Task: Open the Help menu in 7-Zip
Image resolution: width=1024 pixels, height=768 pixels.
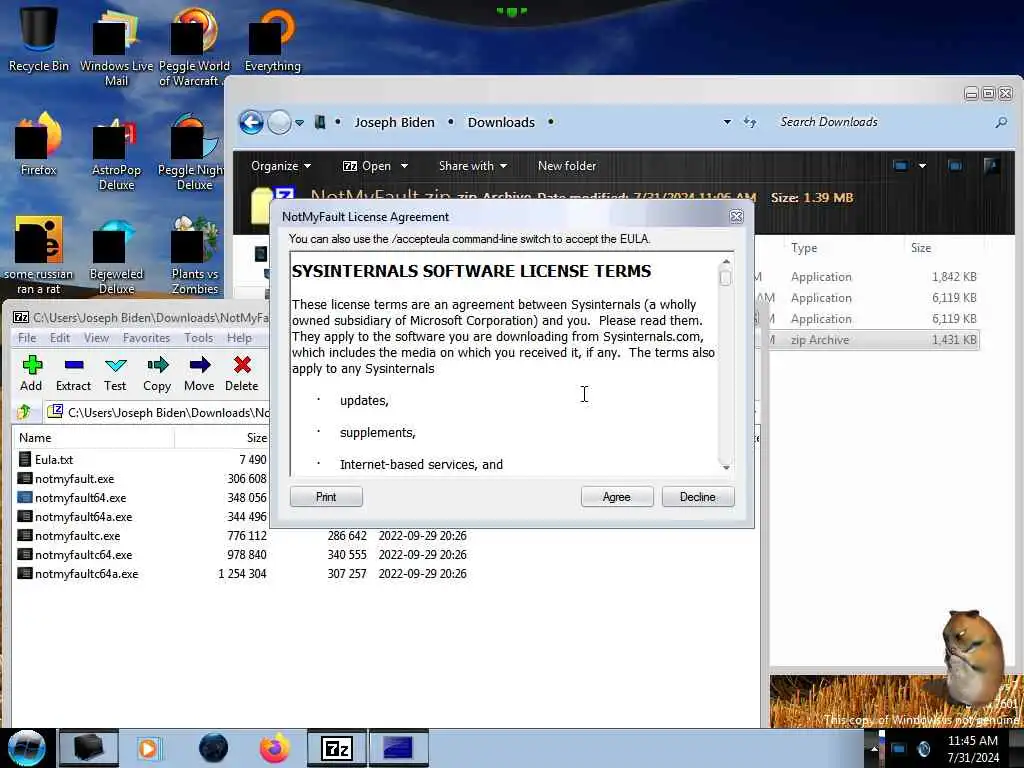Action: (239, 338)
